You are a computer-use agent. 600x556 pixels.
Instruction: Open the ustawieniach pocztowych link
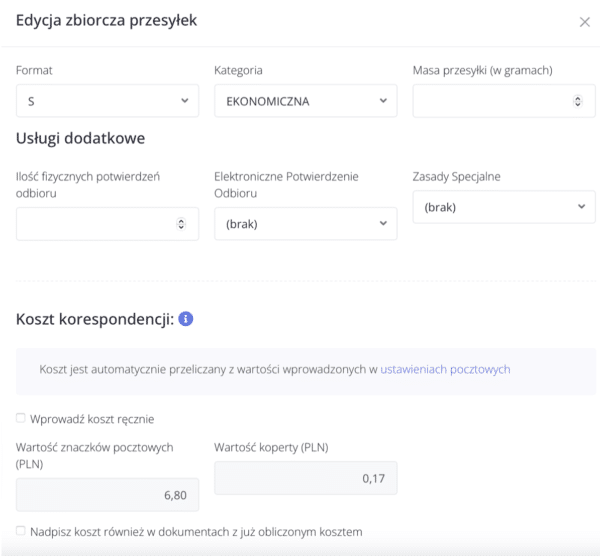point(445,369)
